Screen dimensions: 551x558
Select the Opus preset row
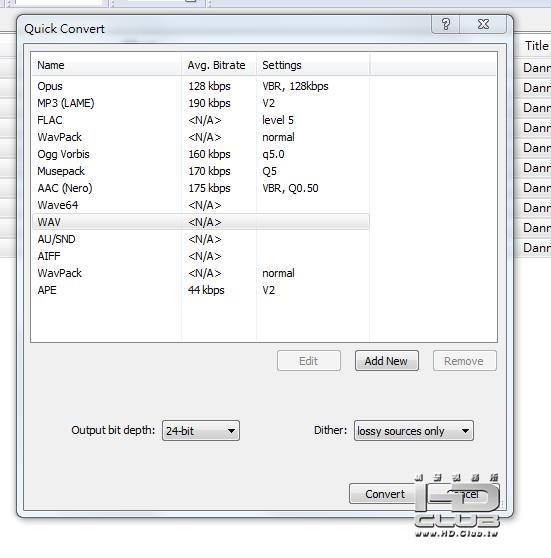201,86
